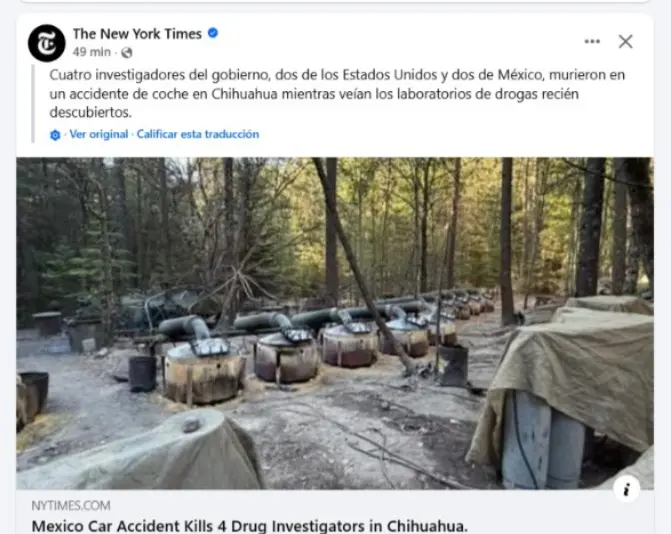
Task: Click the translation settings gear icon
Action: [x=55, y=135]
